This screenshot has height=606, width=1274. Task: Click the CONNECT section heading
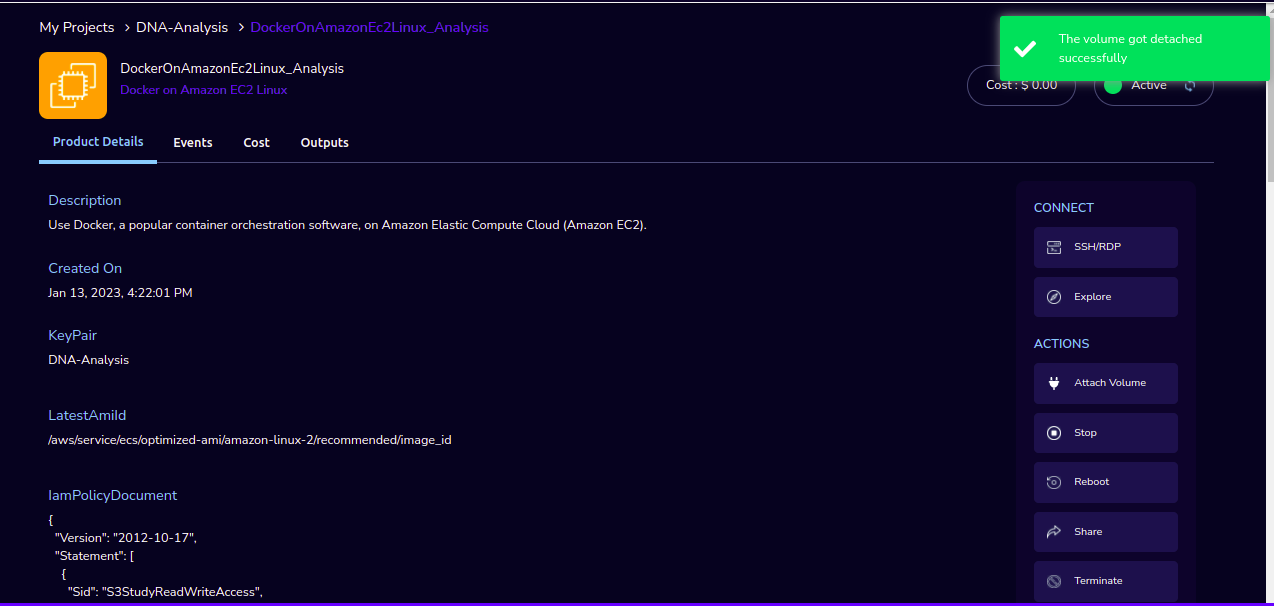coord(1064,208)
